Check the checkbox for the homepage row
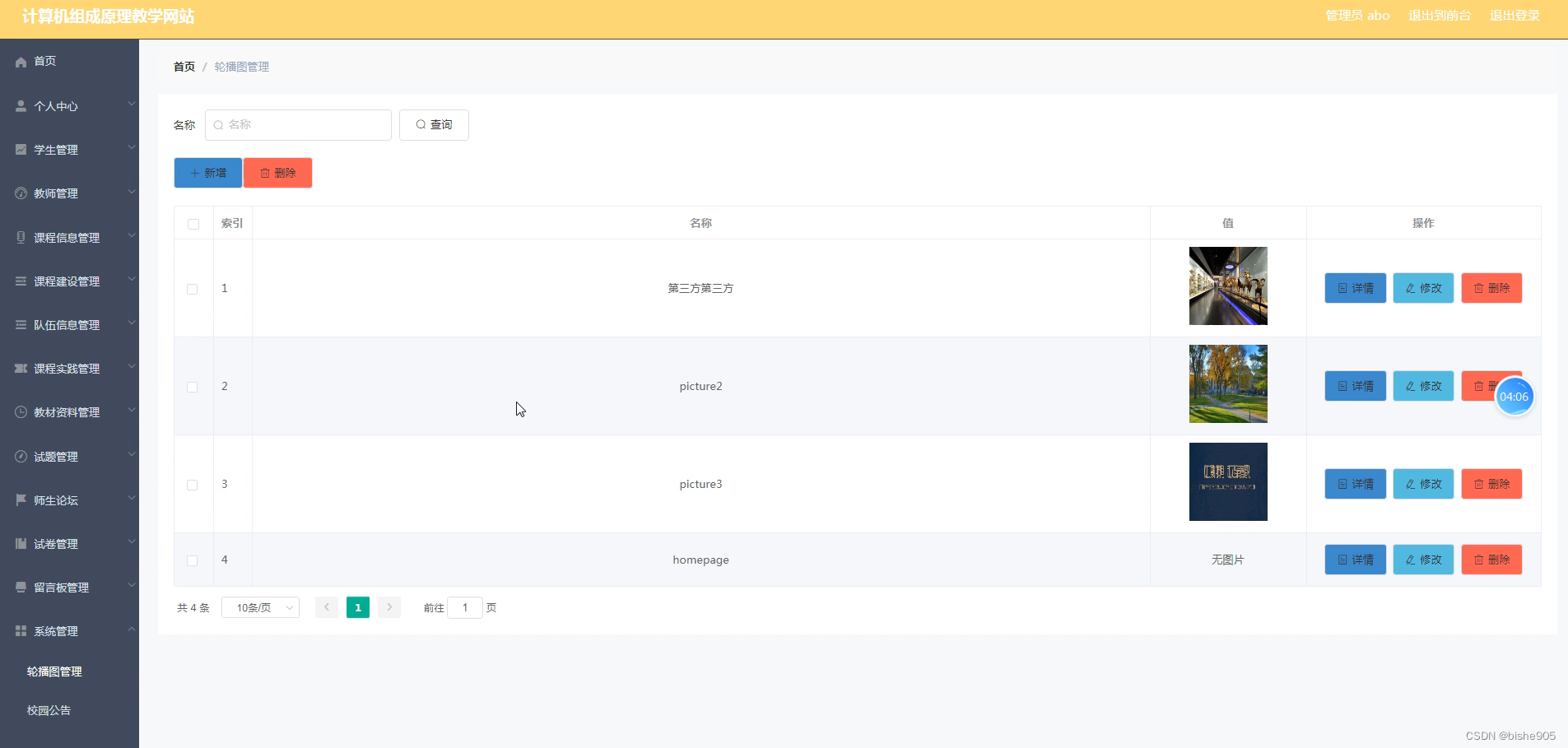Screen dimensions: 1568x748 (x=192, y=560)
